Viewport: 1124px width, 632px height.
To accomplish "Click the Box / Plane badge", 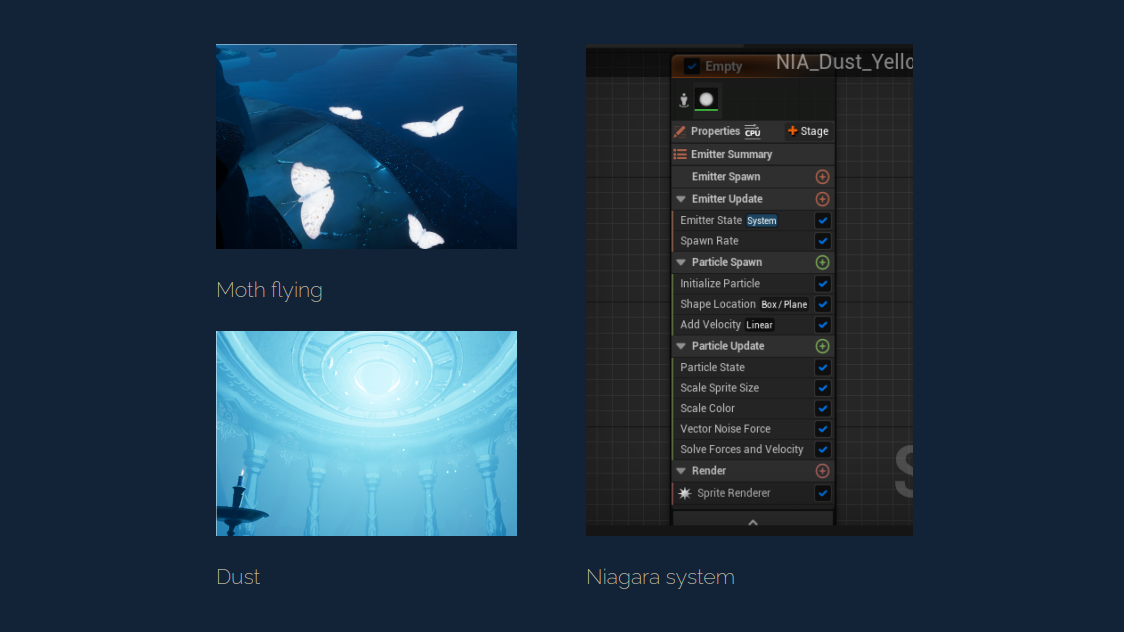I will (784, 305).
